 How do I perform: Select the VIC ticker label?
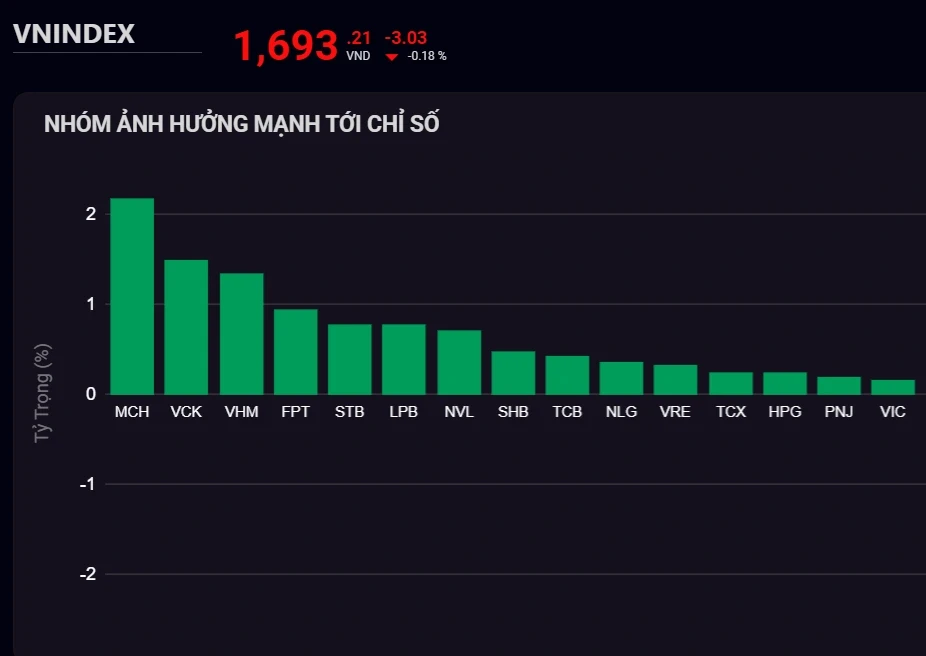[x=892, y=412]
